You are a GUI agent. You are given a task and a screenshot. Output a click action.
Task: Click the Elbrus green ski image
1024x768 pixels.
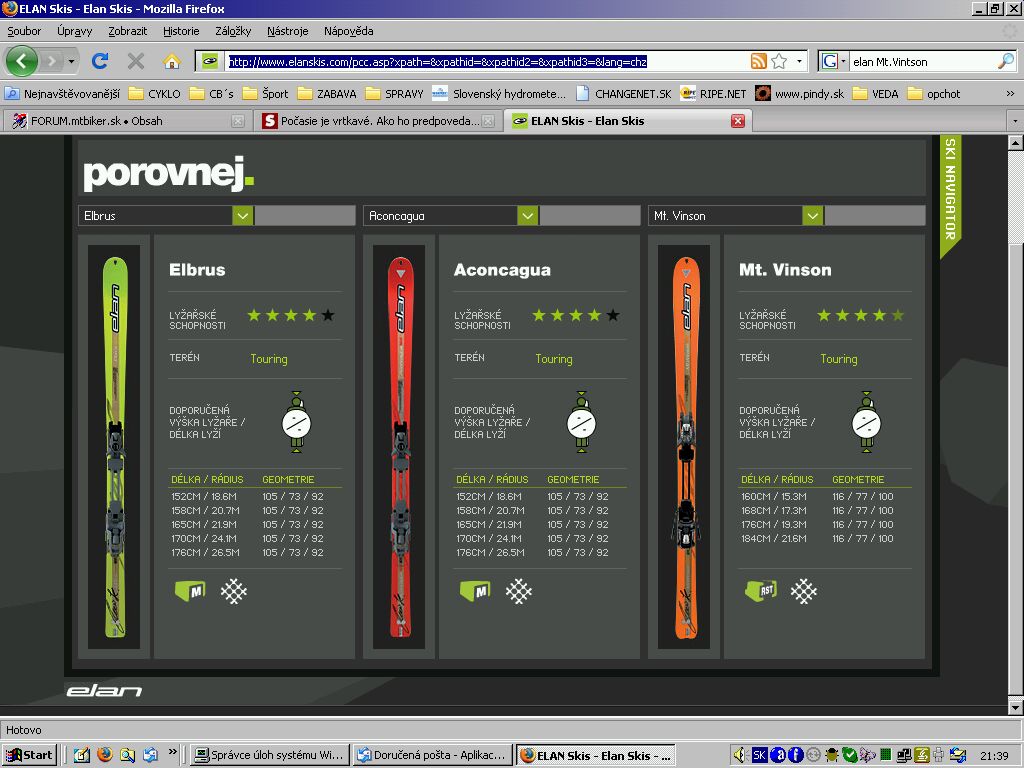[116, 447]
